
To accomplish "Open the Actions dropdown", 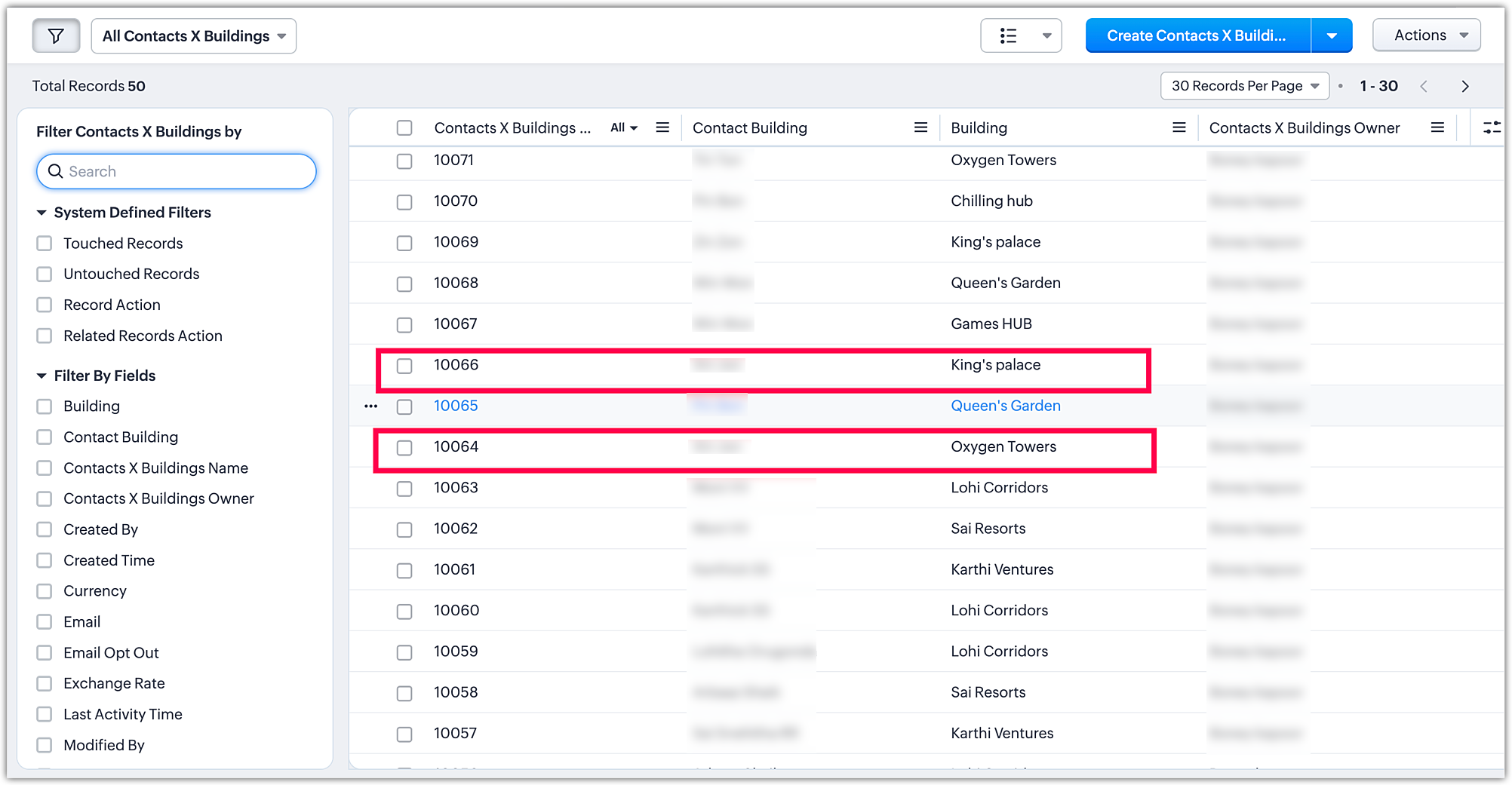I will pos(1427,35).
